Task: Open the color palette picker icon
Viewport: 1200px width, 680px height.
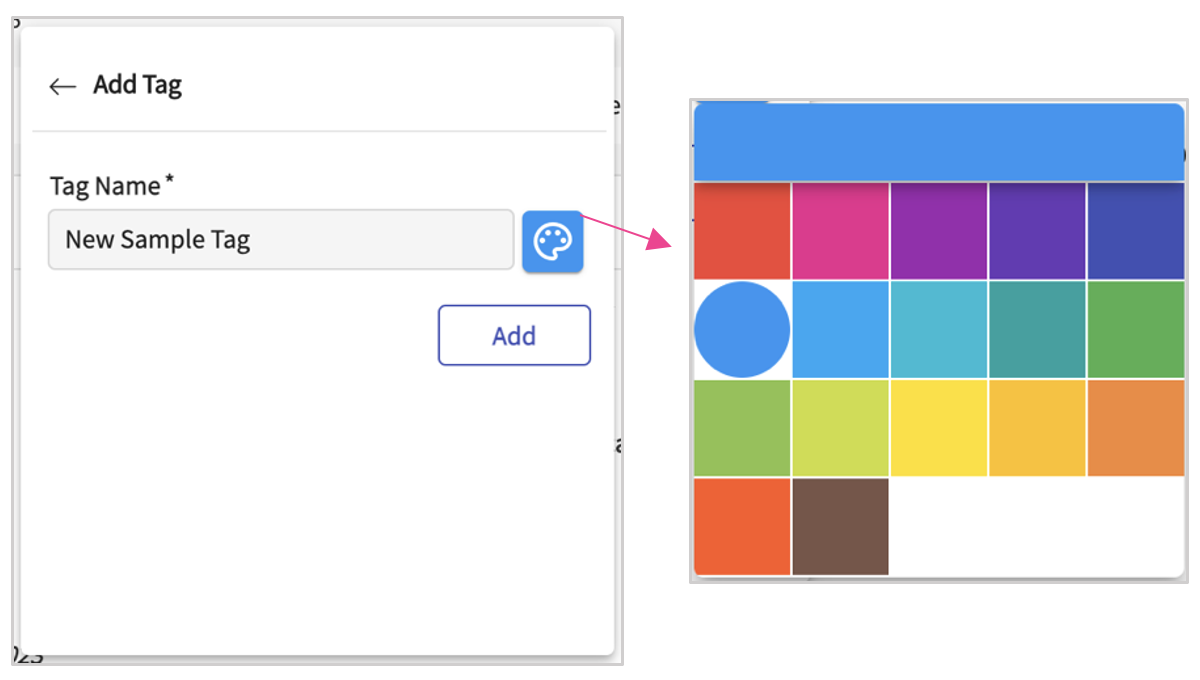Action: pyautogui.click(x=552, y=241)
